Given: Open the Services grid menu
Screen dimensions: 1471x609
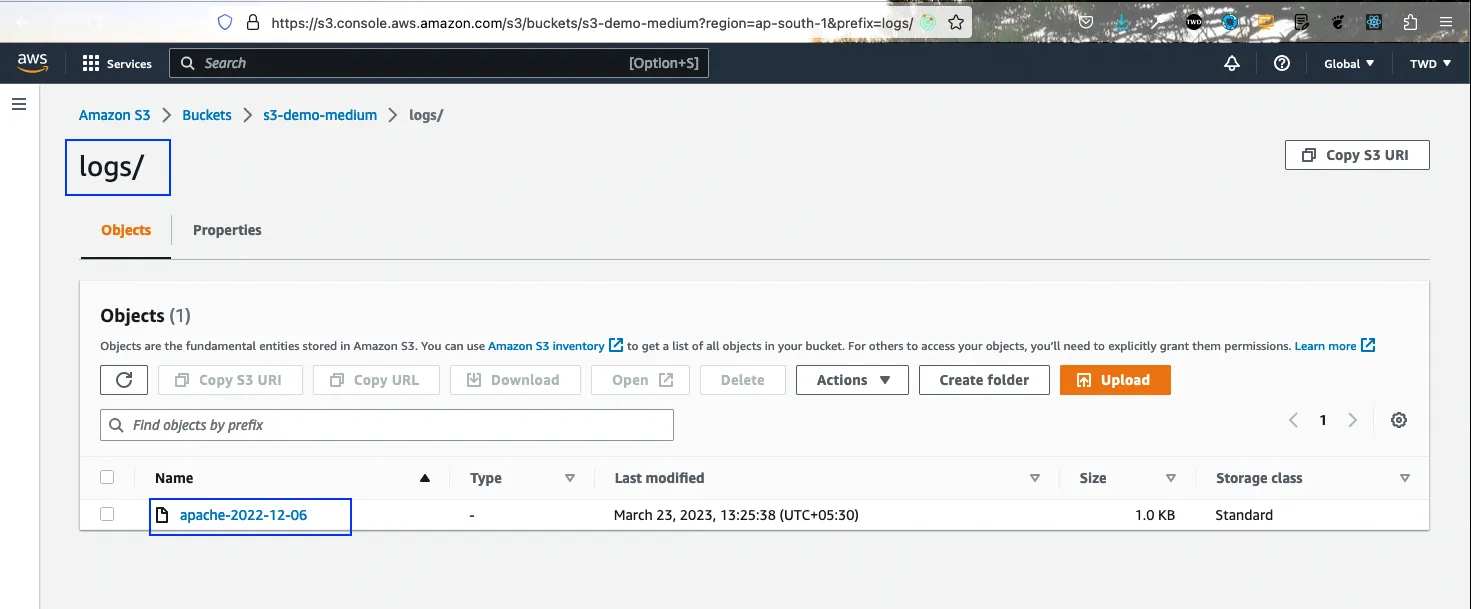Looking at the screenshot, I should pos(117,63).
